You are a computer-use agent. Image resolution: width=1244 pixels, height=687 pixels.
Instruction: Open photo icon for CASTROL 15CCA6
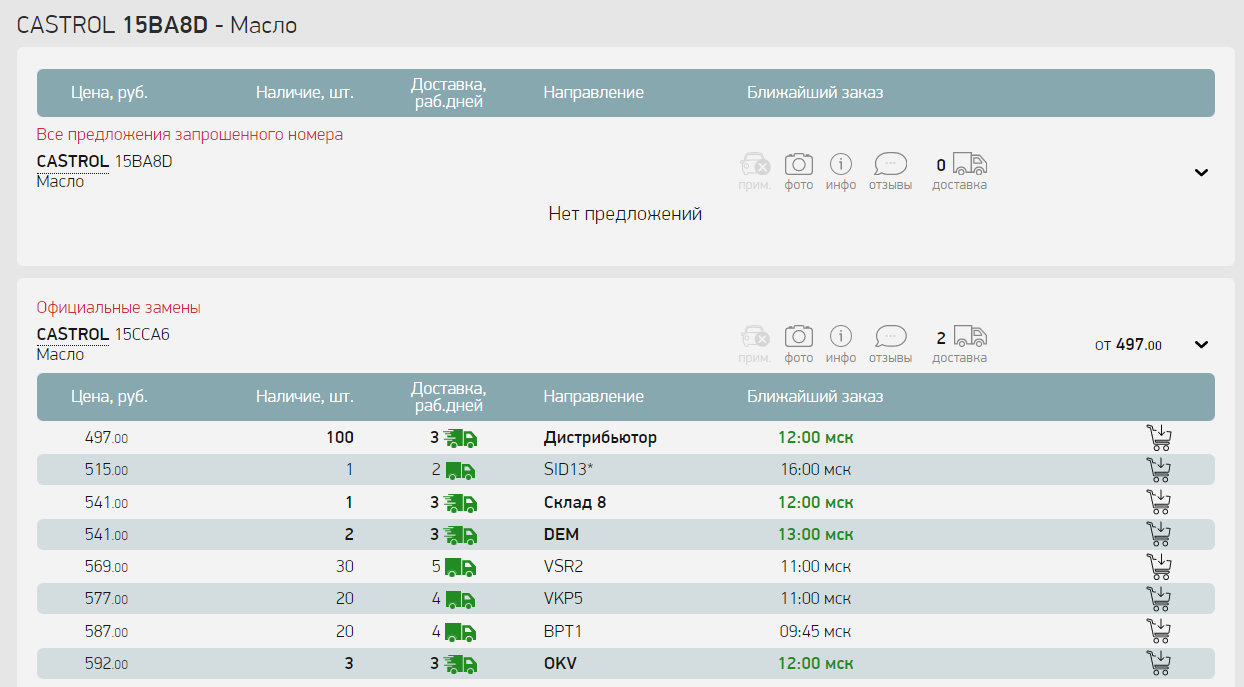point(799,337)
